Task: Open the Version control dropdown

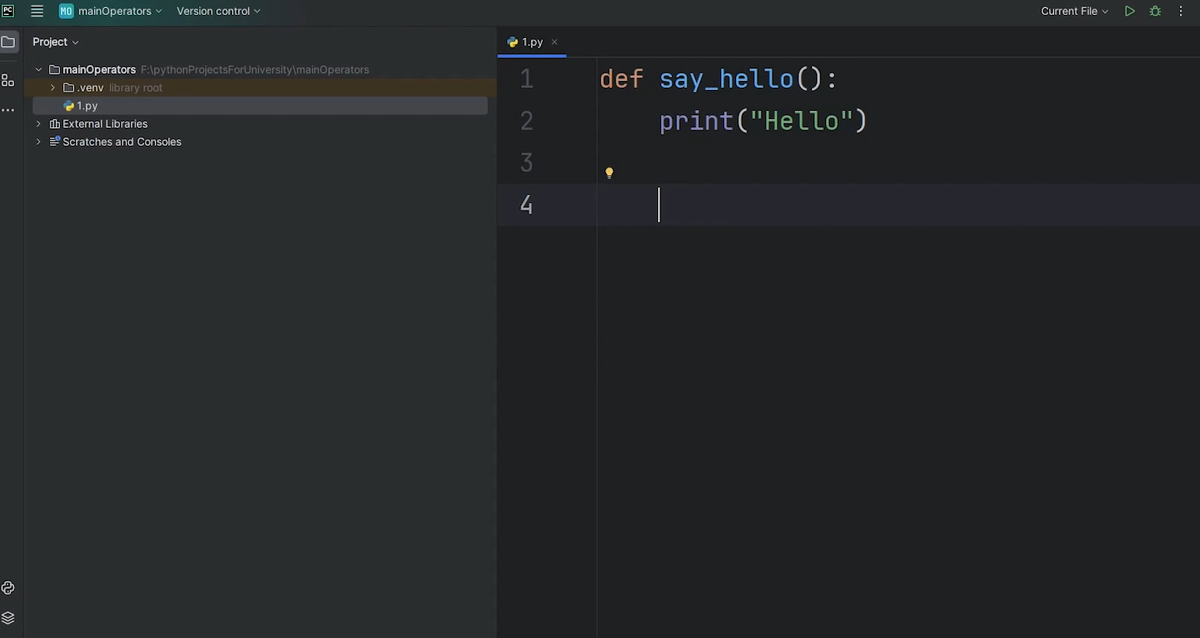Action: (x=218, y=11)
